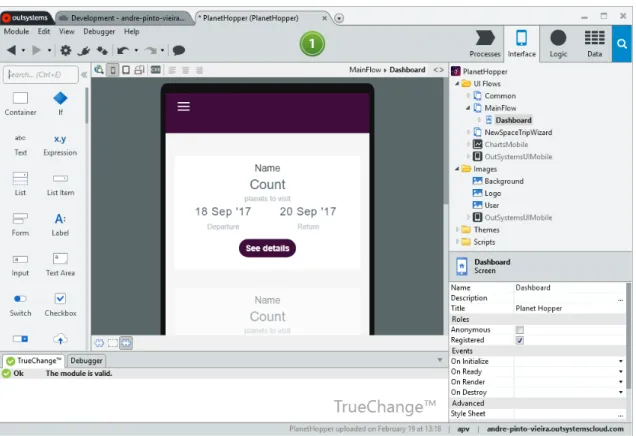Select the Text widget
Screen dimensions: 636x436
click(20, 145)
